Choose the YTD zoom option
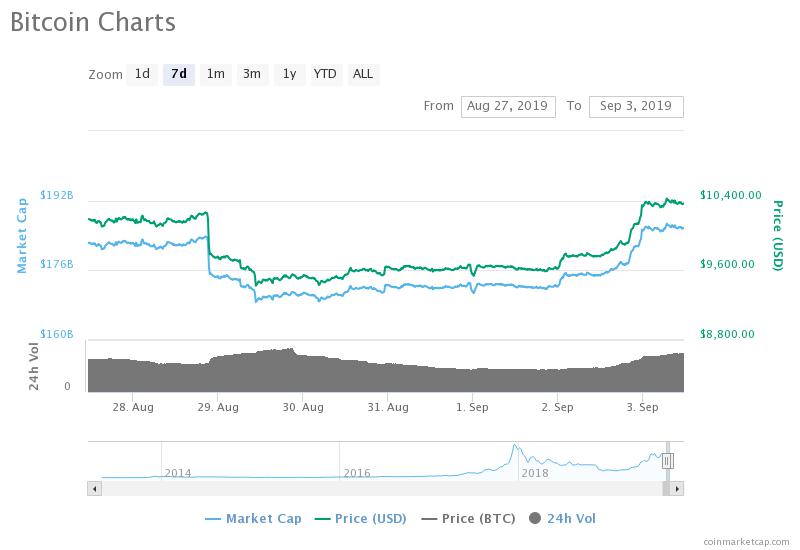Screen dimensions: 800x550 pos(325,74)
